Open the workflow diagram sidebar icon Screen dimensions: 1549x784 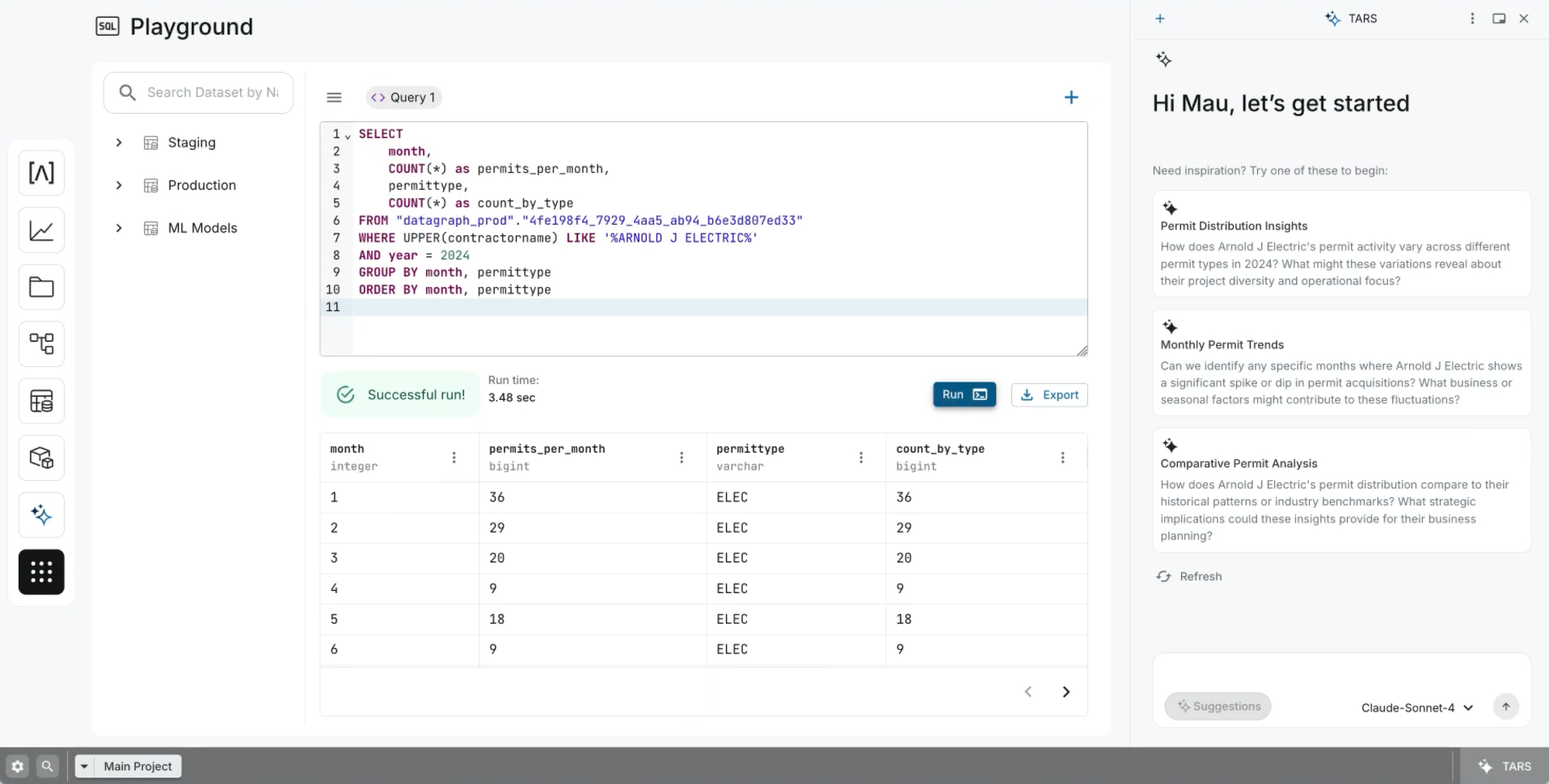tap(41, 344)
